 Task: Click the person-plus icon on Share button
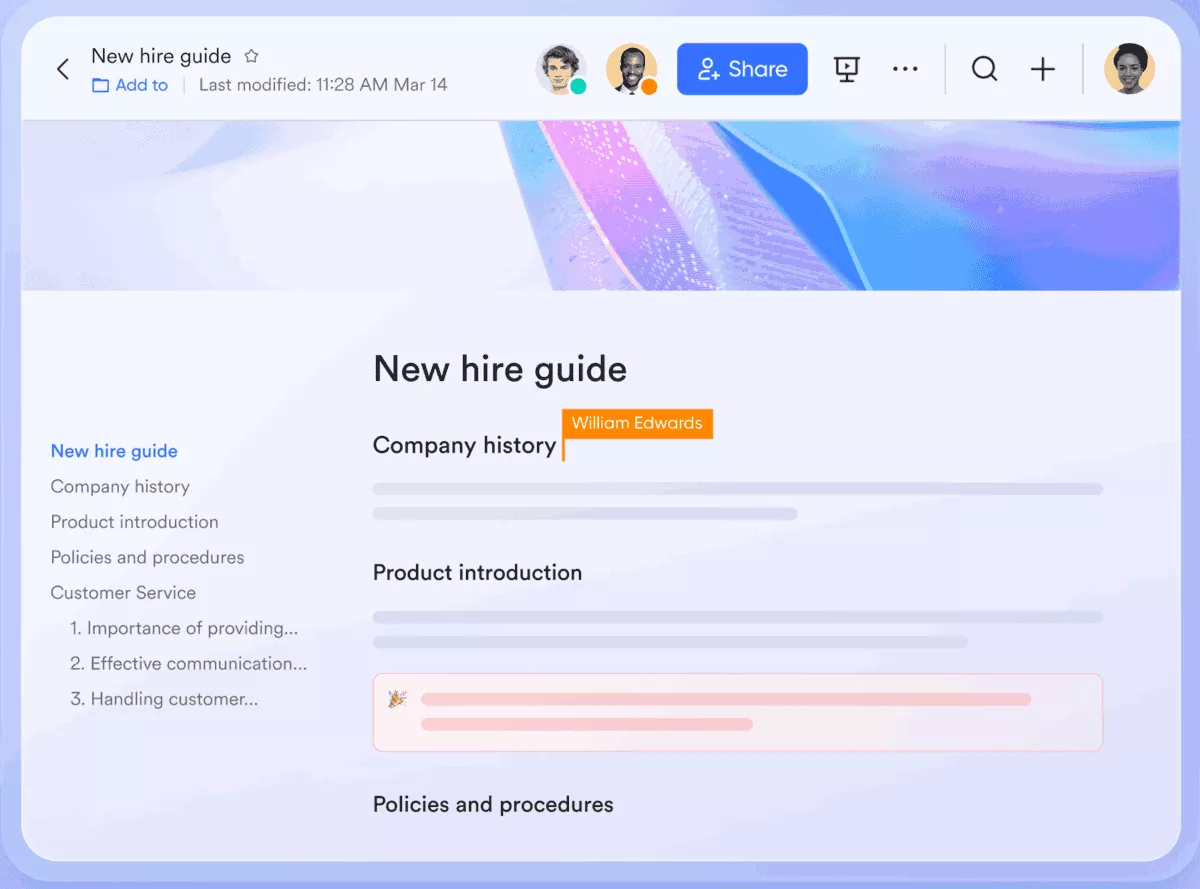710,68
